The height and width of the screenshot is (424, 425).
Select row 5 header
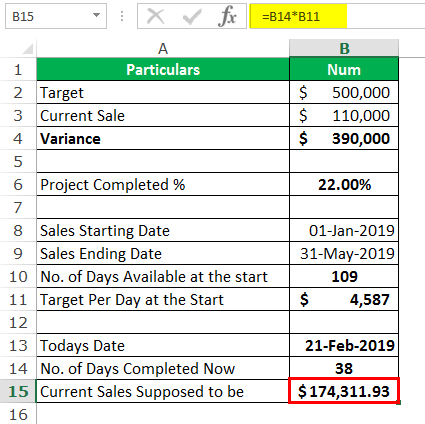pyautogui.click(x=18, y=161)
